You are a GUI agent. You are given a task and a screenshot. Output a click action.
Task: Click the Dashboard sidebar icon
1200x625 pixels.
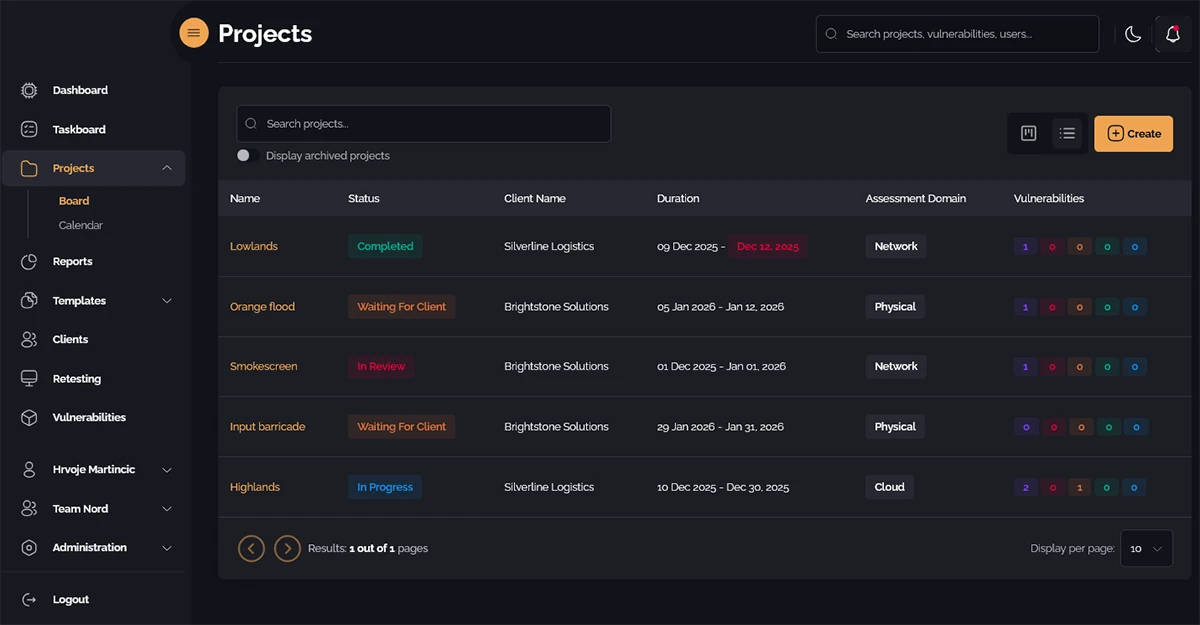click(29, 90)
